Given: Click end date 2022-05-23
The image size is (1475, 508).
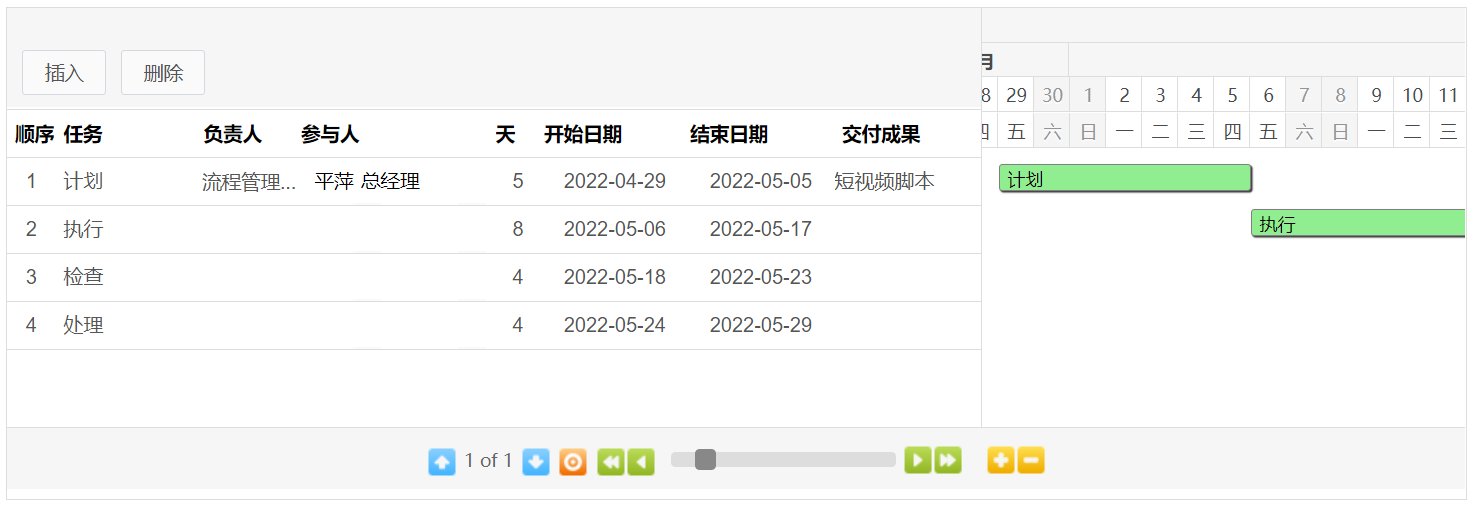Looking at the screenshot, I should click(761, 277).
